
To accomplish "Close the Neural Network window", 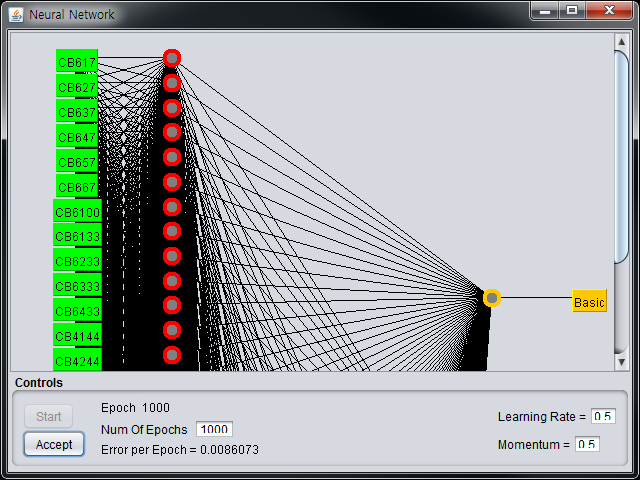I will pos(609,11).
